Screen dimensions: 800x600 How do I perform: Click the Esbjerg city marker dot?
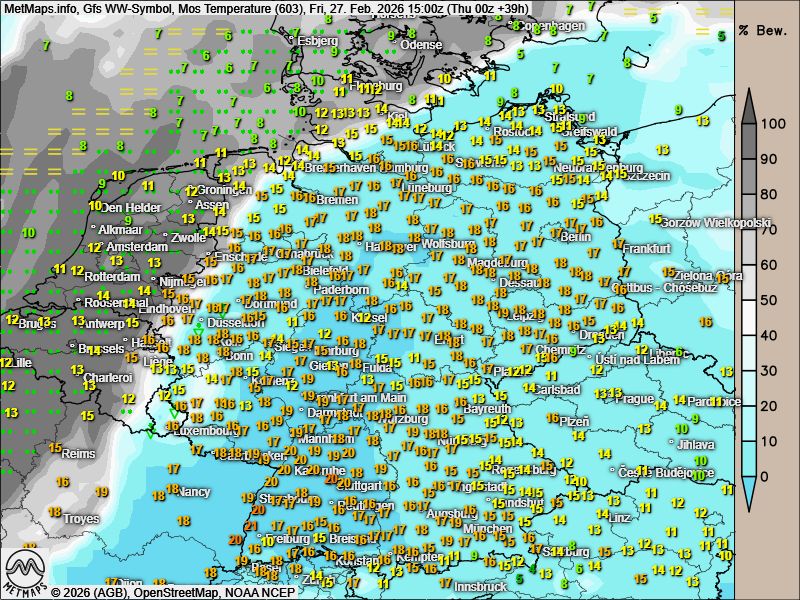point(292,41)
